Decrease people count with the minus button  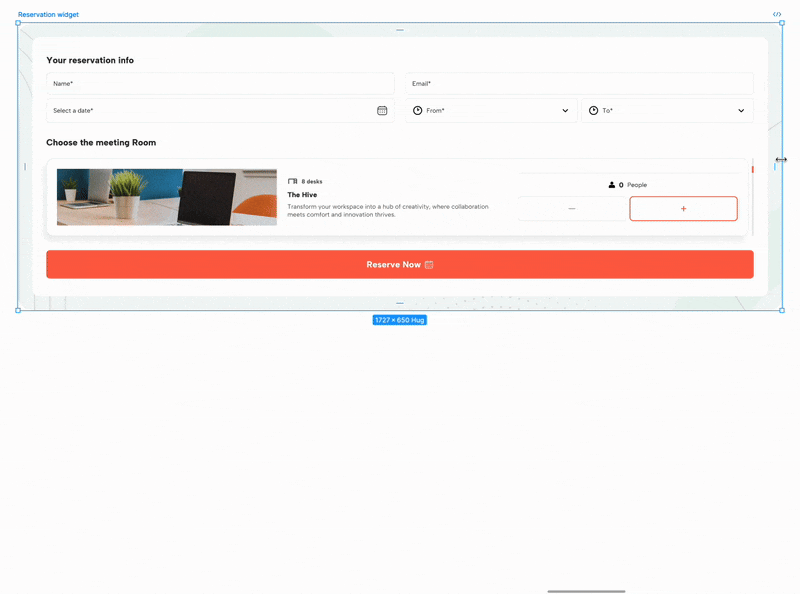(572, 209)
